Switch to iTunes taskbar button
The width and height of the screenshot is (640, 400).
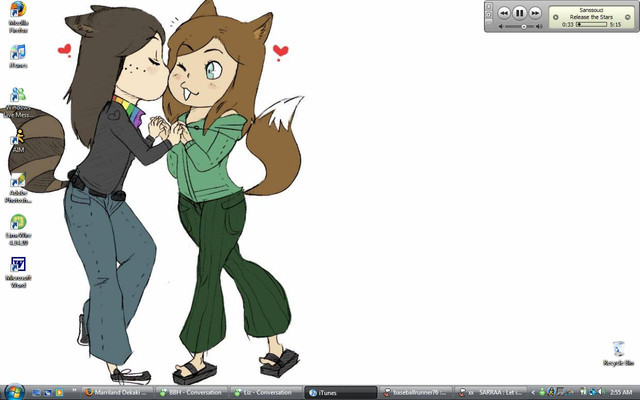point(341,393)
